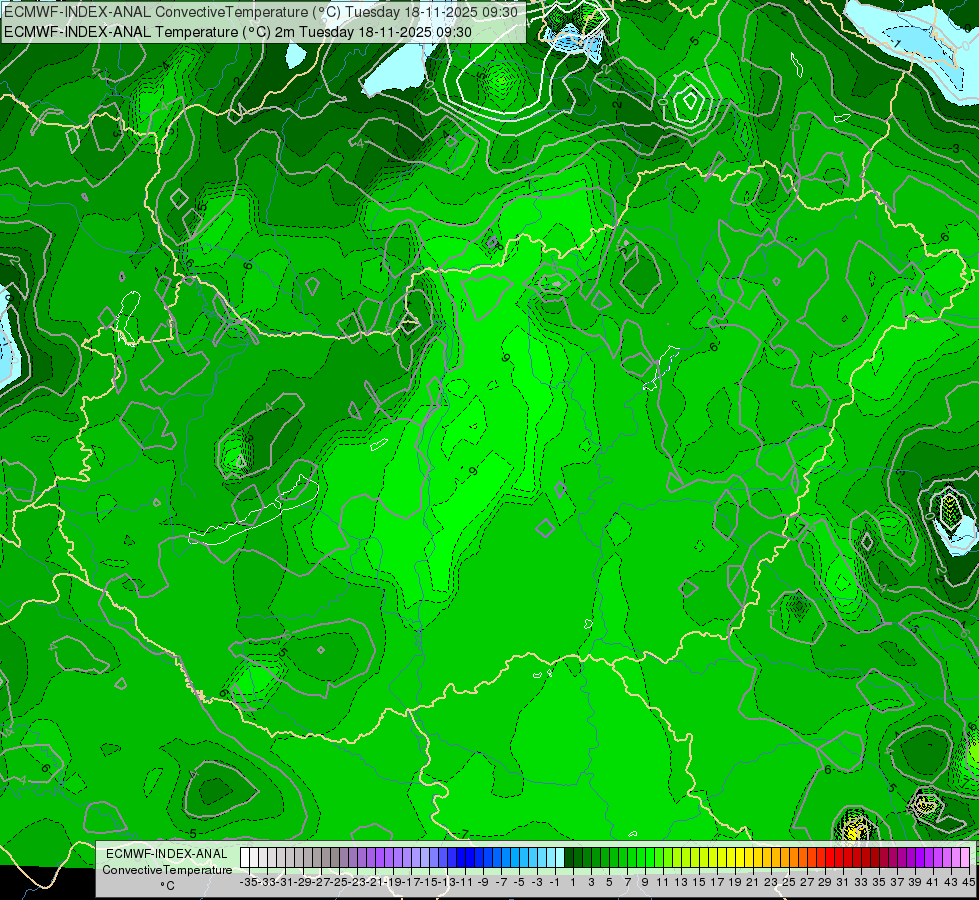Click the legend word ConvectiveTemperature

click(167, 870)
